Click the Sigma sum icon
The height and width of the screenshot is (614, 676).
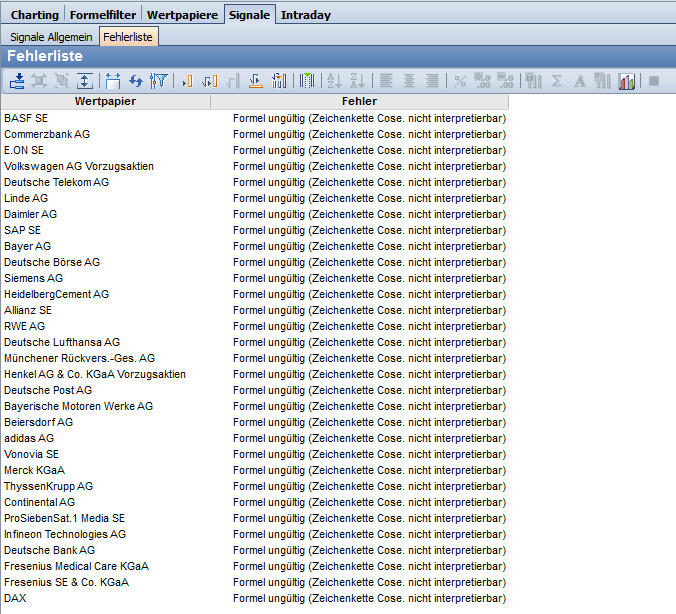pos(557,81)
